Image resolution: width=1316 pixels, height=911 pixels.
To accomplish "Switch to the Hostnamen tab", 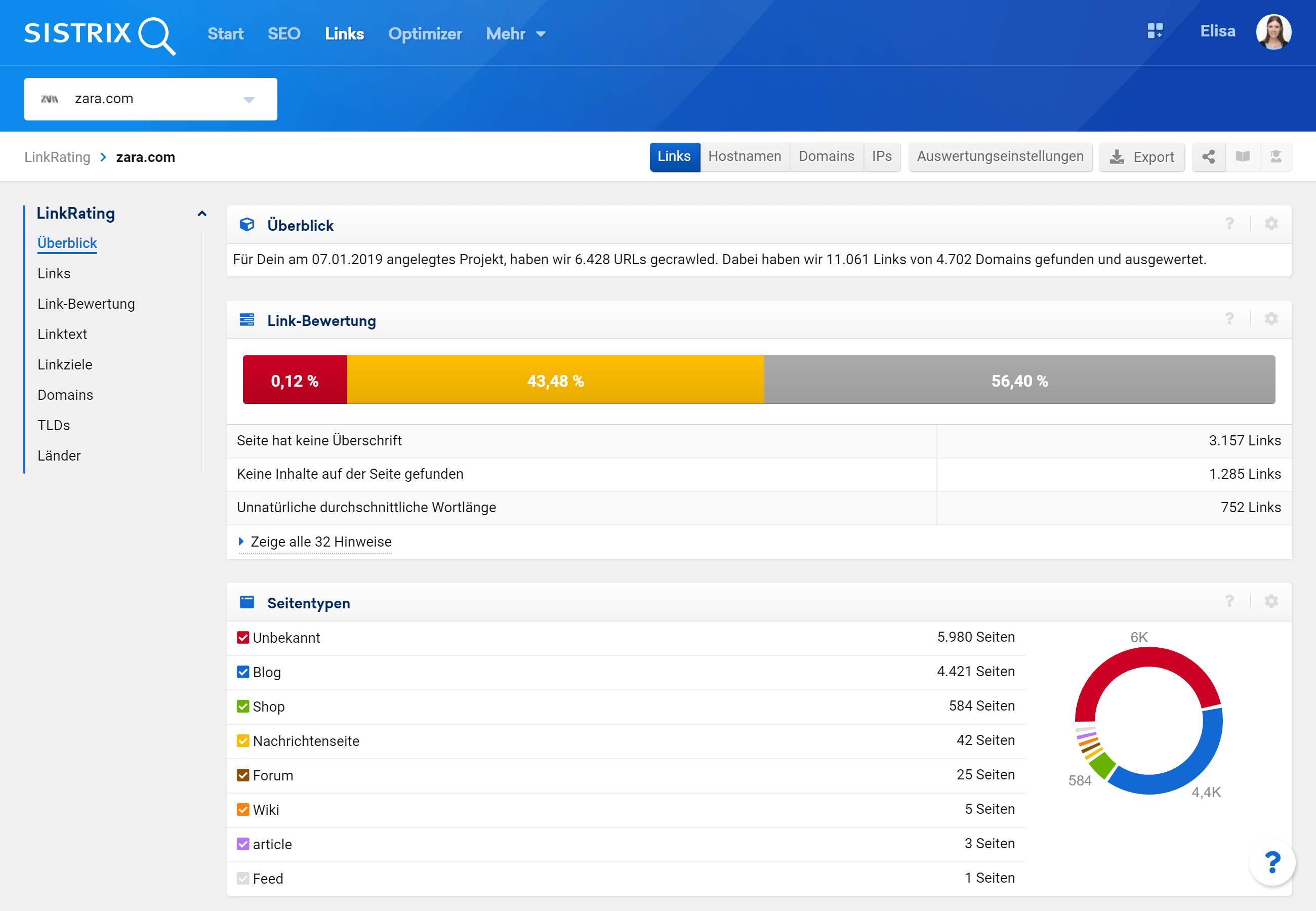I will click(x=744, y=156).
